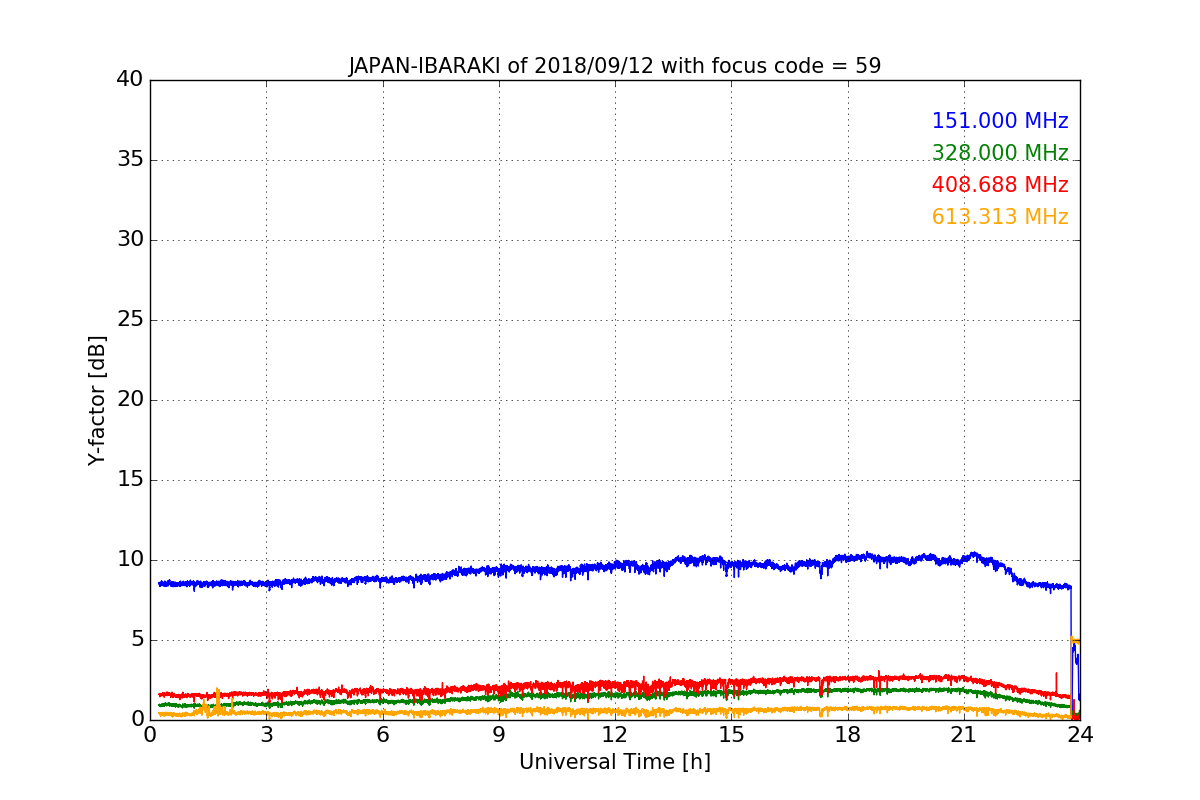This screenshot has height=800, width=1200.
Task: Click the 'Y-factor [dB]' axis label
Action: pyautogui.click(x=97, y=400)
